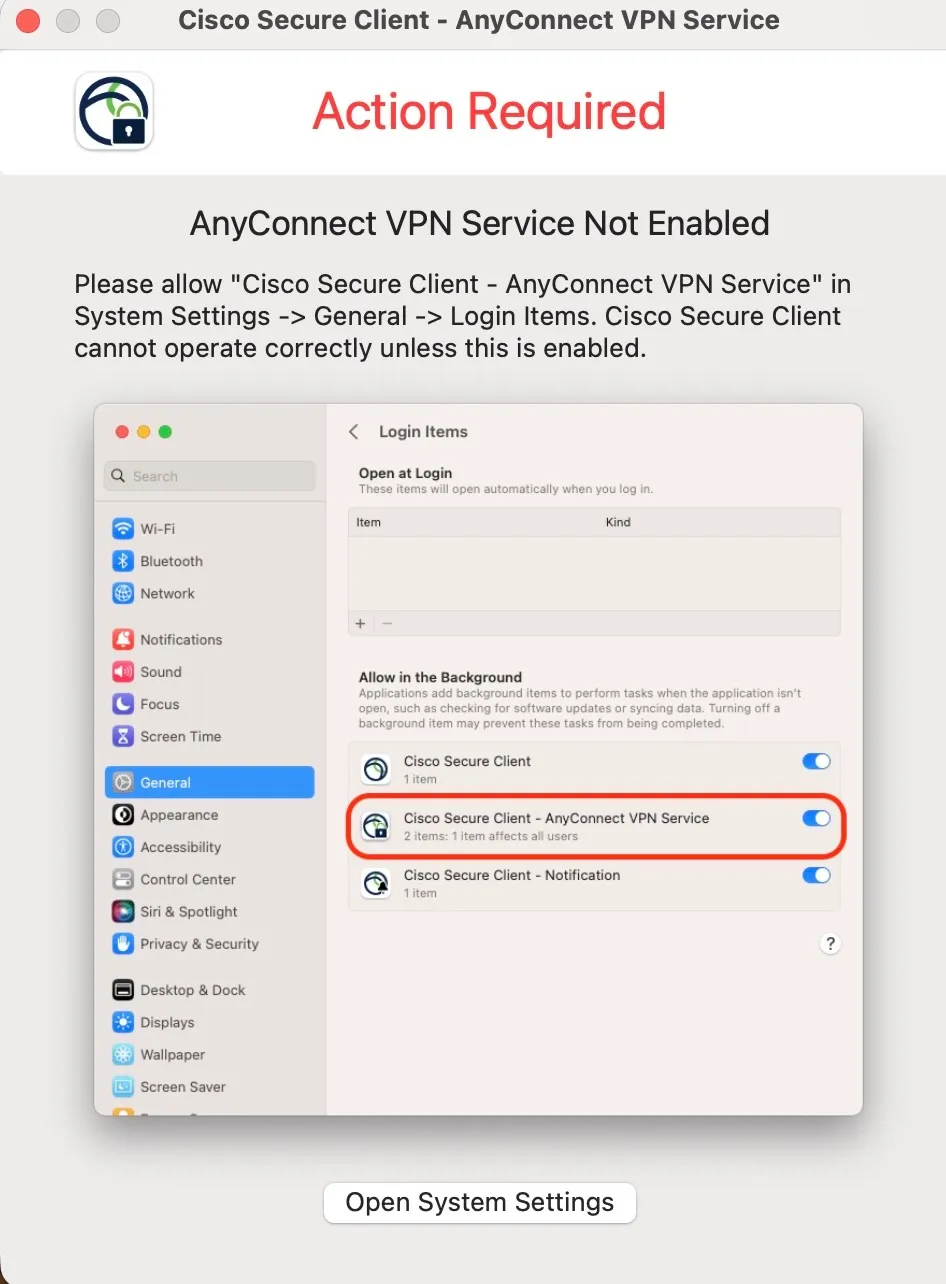
Task: Click the Screen Time hourglass icon
Action: [x=123, y=736]
